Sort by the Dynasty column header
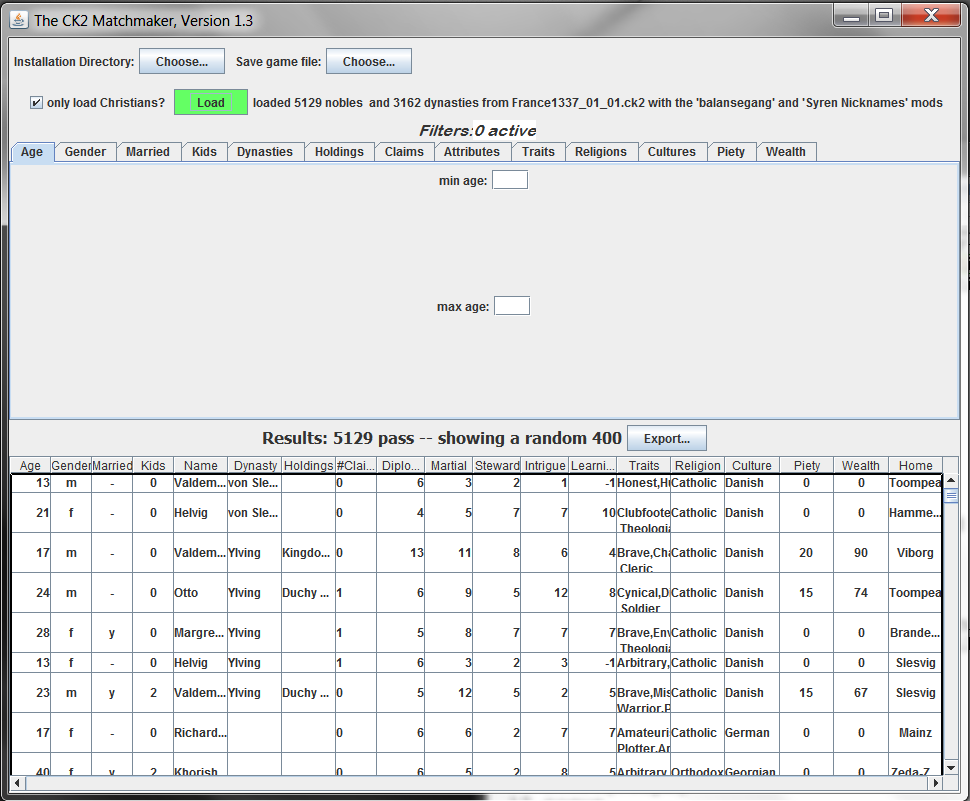This screenshot has width=970, height=801. point(255,465)
